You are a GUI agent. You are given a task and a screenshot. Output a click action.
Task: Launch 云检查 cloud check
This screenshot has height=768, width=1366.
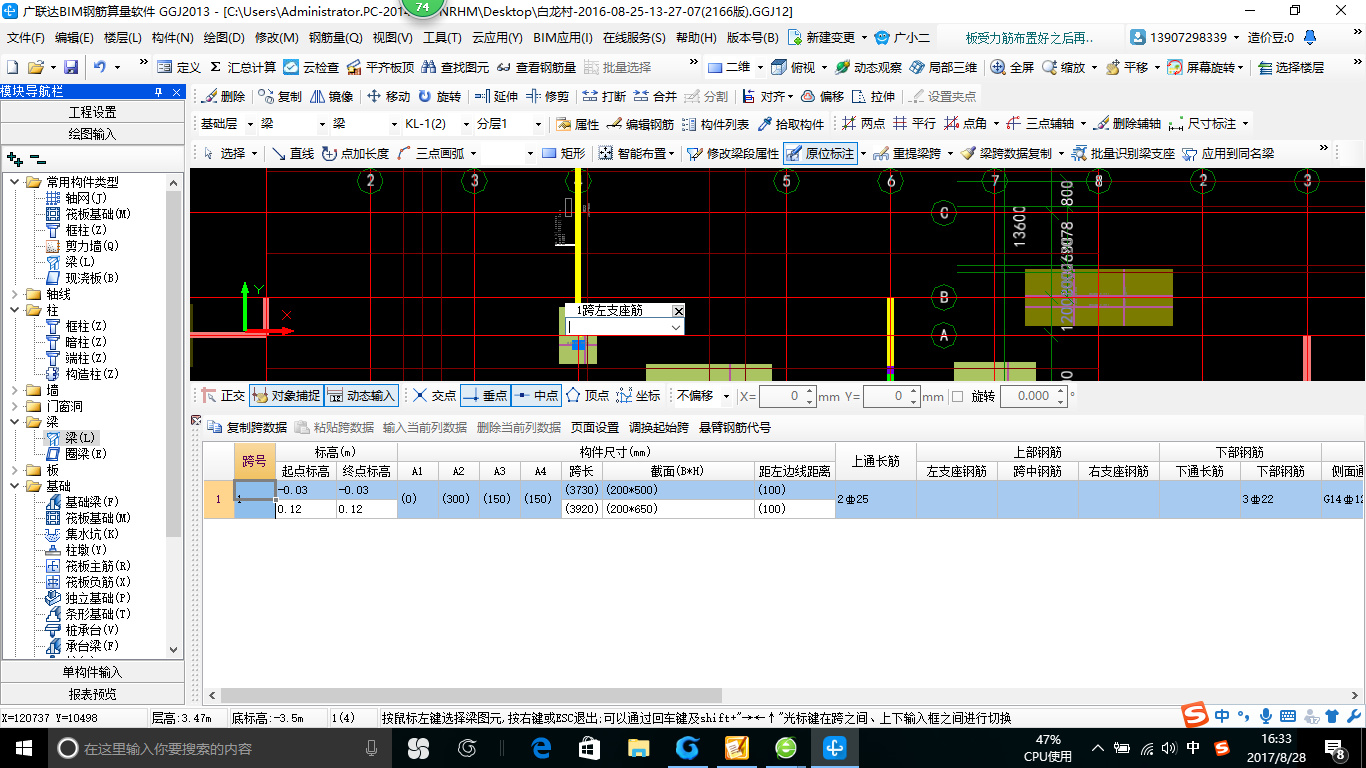pyautogui.click(x=311, y=67)
